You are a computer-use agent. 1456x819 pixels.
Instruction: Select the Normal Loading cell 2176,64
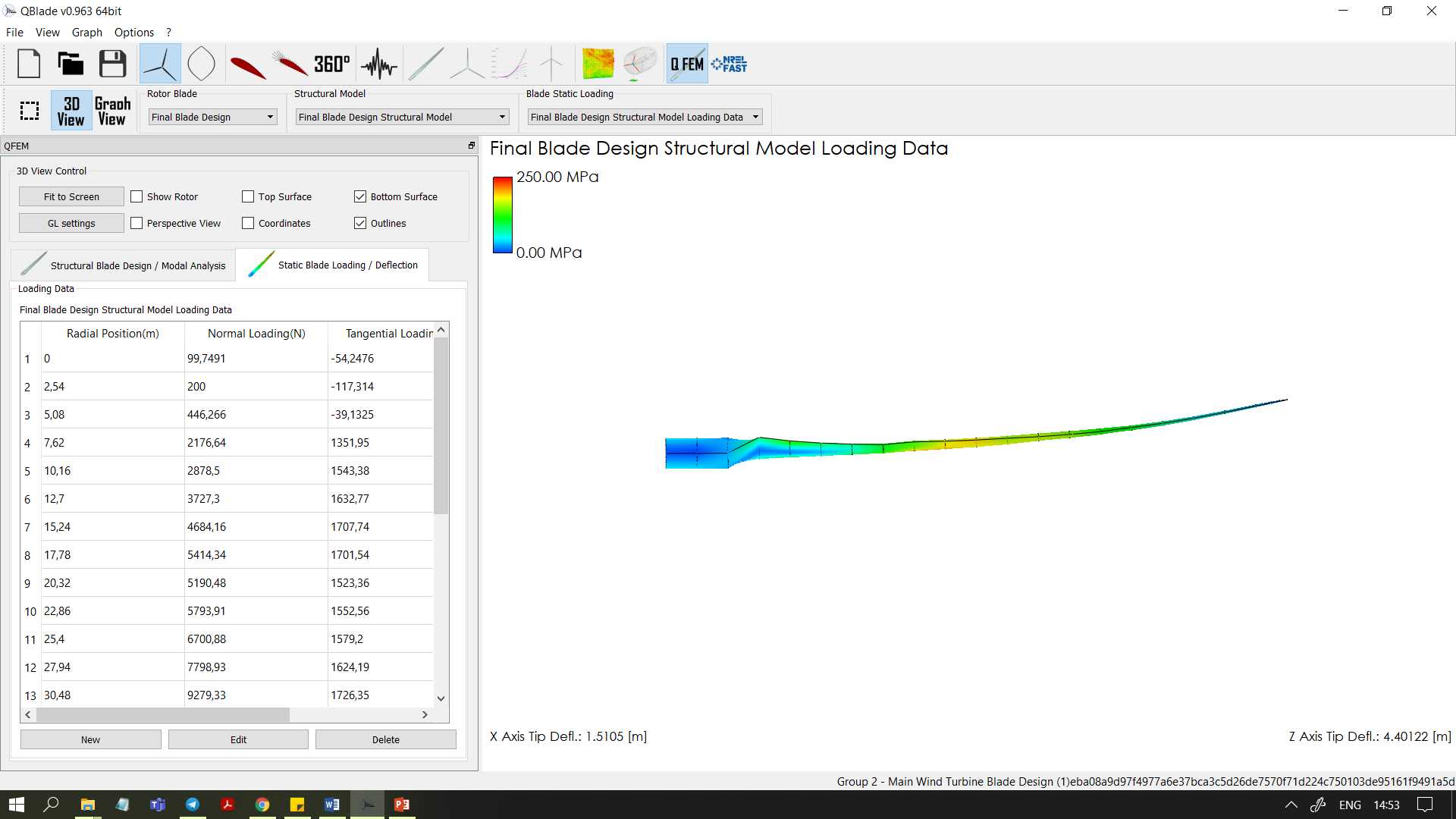point(256,443)
